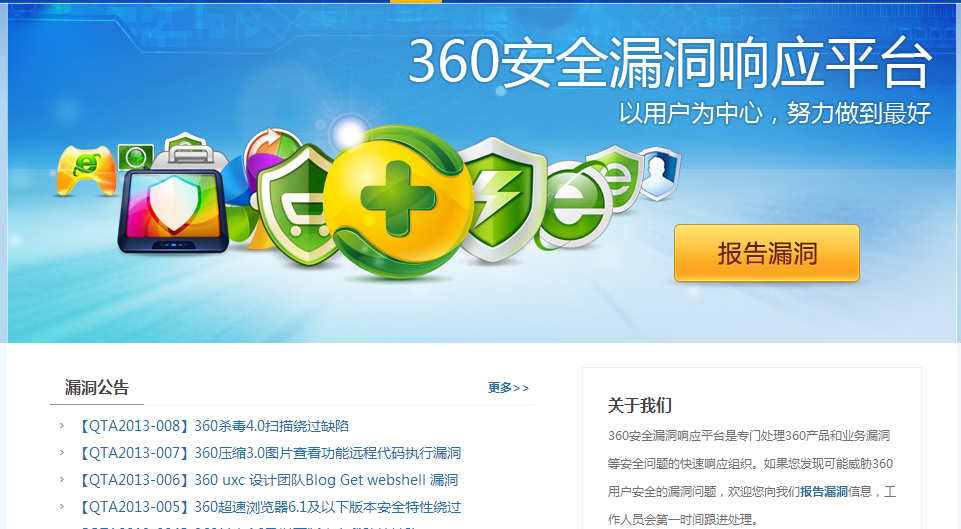Click arrow bullet beside QTA2013-008 entry
961x529 pixels.
tap(61, 425)
